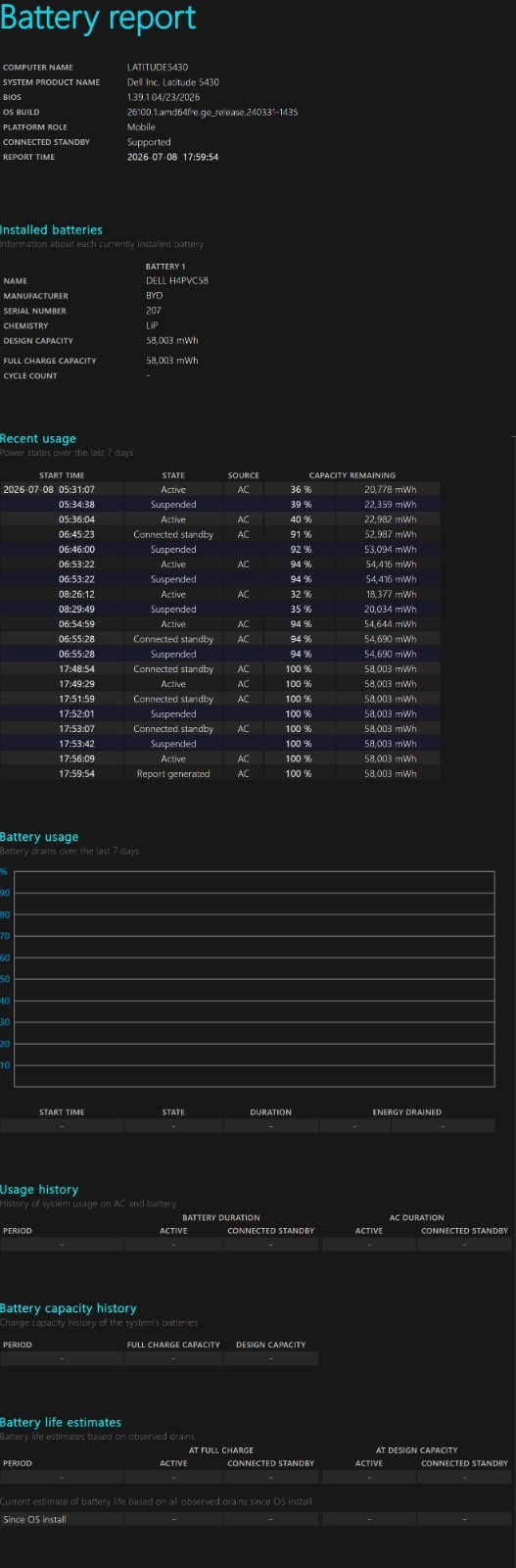Viewport: 516px width, 1568px height.
Task: Select the 91 % capacity cell
Action: pos(301,534)
